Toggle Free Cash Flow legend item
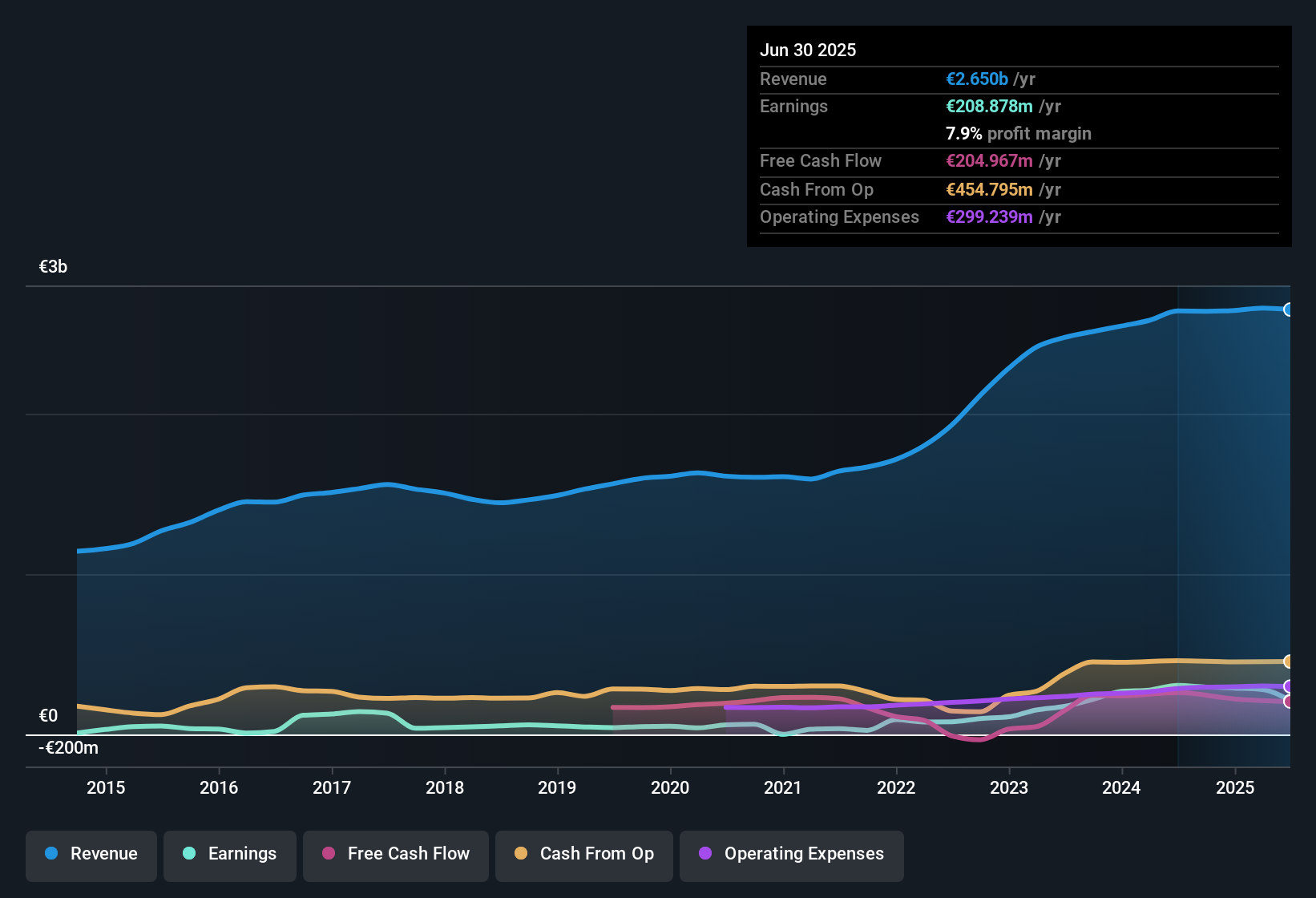Image resolution: width=1316 pixels, height=898 pixels. coord(396,854)
